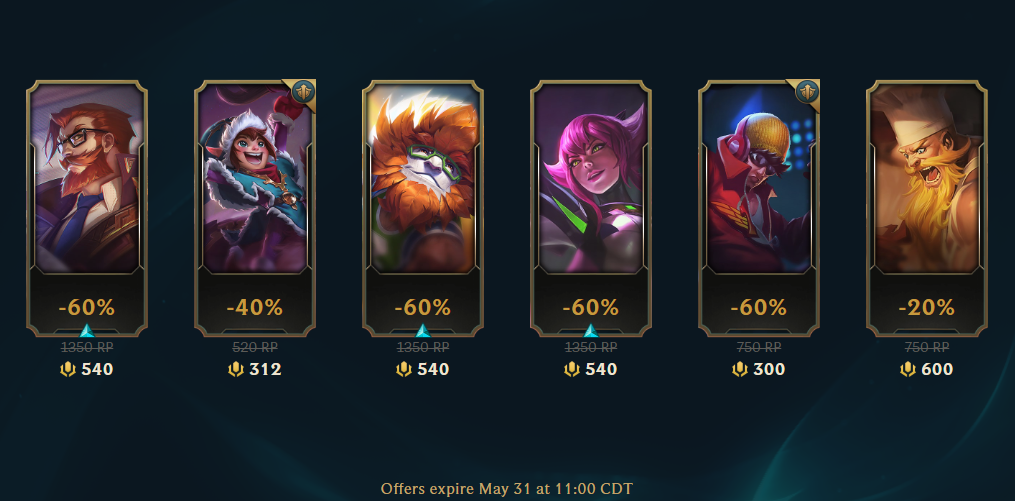Click the legacy badge on the snow hood skin
Viewport: 1015px width, 501px height.
click(x=303, y=92)
